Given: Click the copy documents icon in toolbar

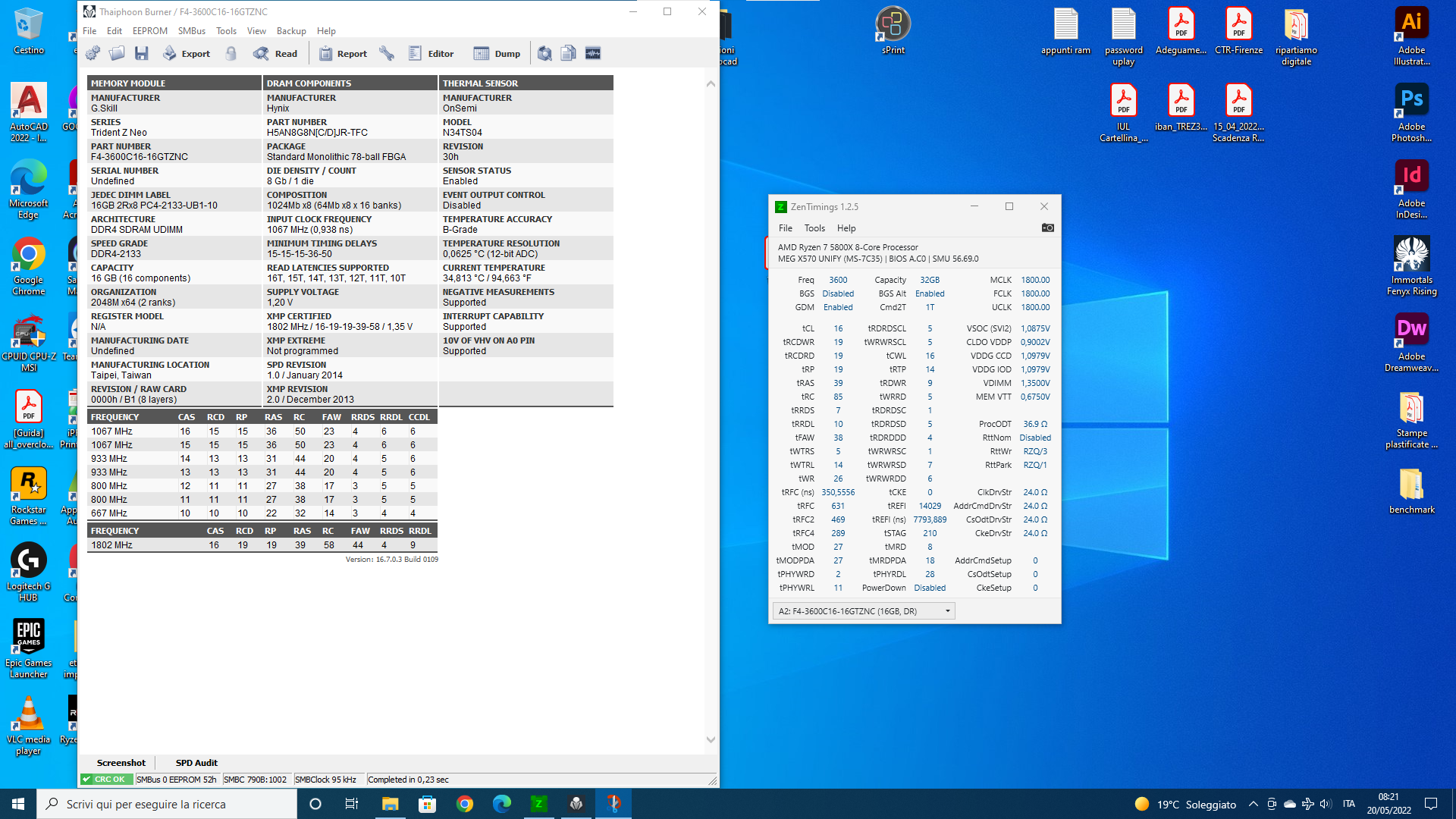Looking at the screenshot, I should (569, 53).
